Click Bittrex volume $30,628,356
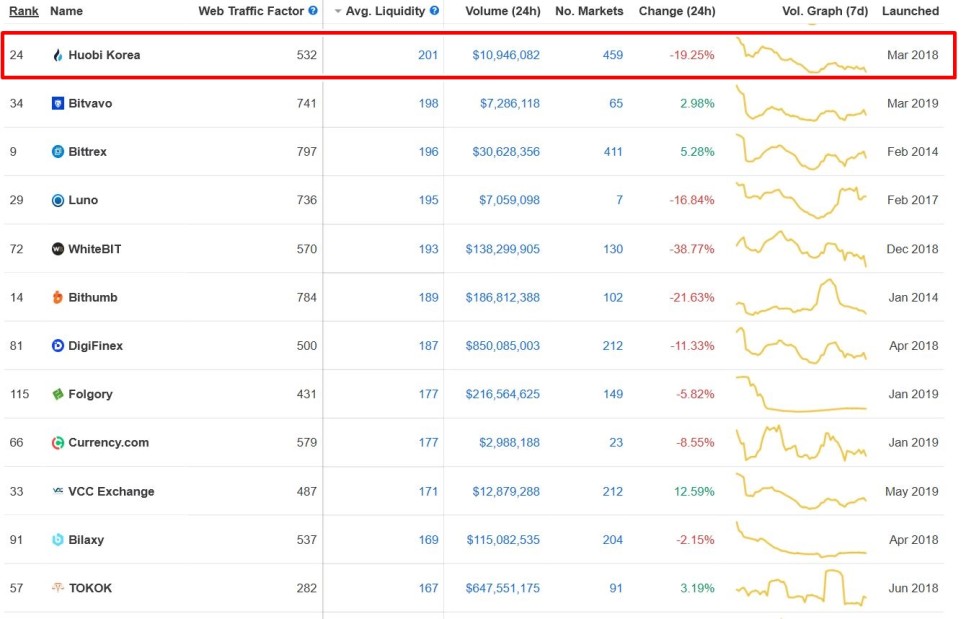This screenshot has height=619, width=966. click(506, 152)
